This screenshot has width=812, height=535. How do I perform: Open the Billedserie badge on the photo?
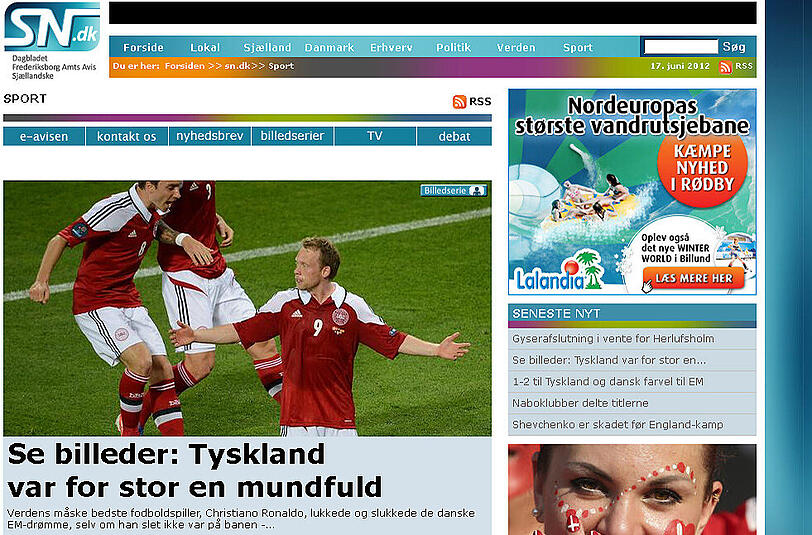point(454,191)
